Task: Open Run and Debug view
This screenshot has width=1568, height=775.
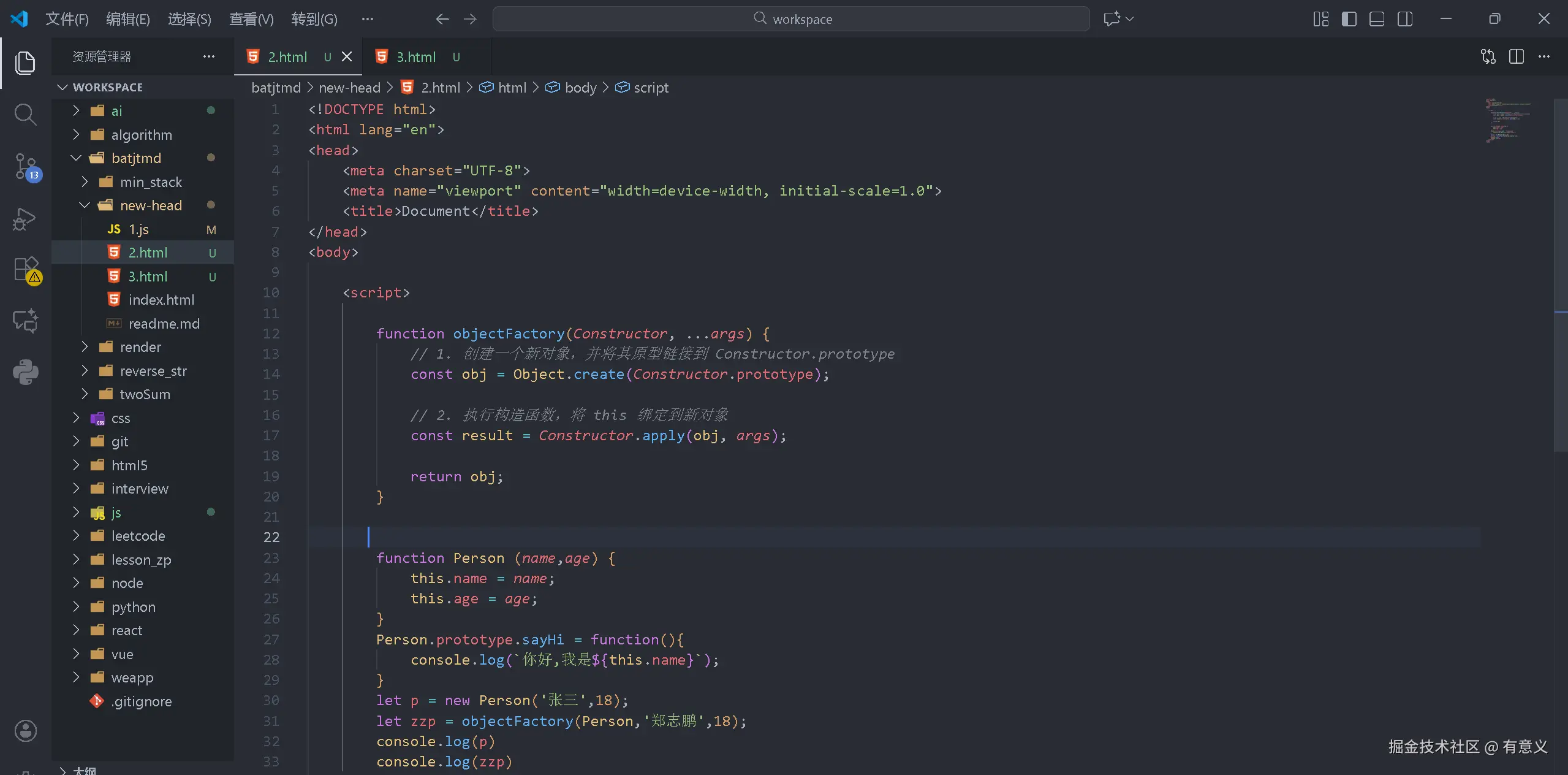Action: (x=25, y=219)
